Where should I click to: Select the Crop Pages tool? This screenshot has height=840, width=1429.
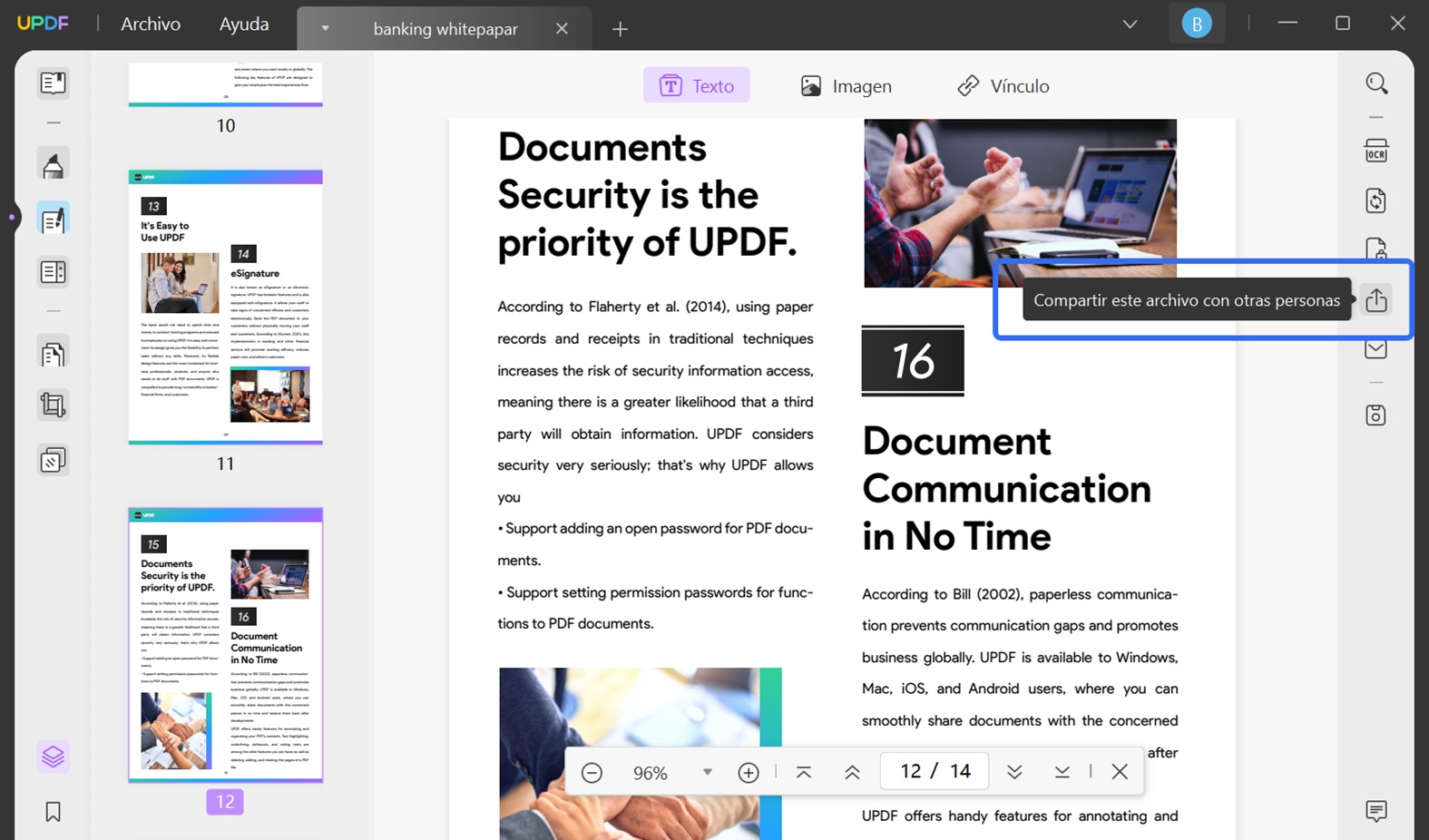pos(53,405)
